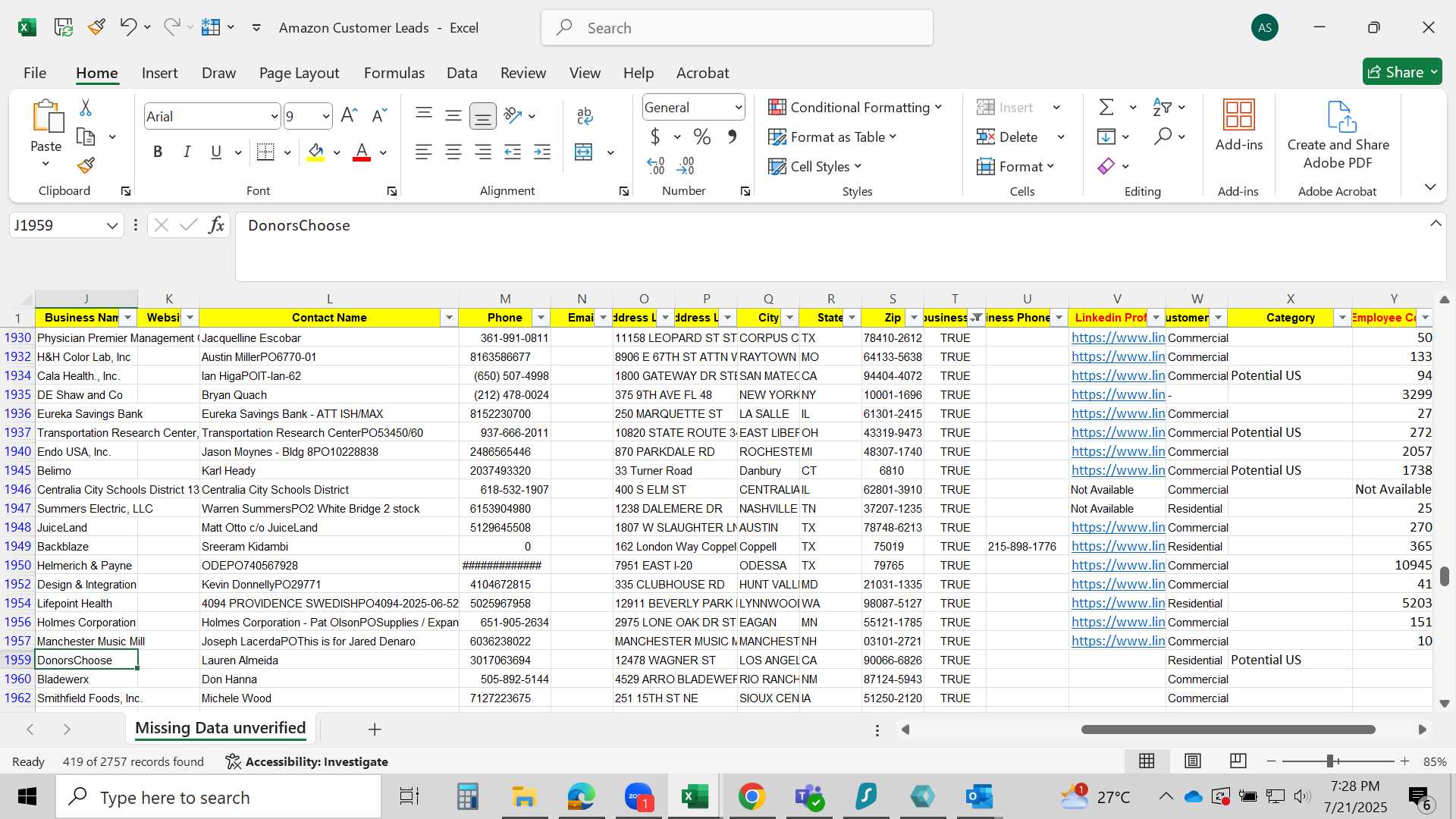Click the Percent Style icon
This screenshot has height=819, width=1456.
702,137
